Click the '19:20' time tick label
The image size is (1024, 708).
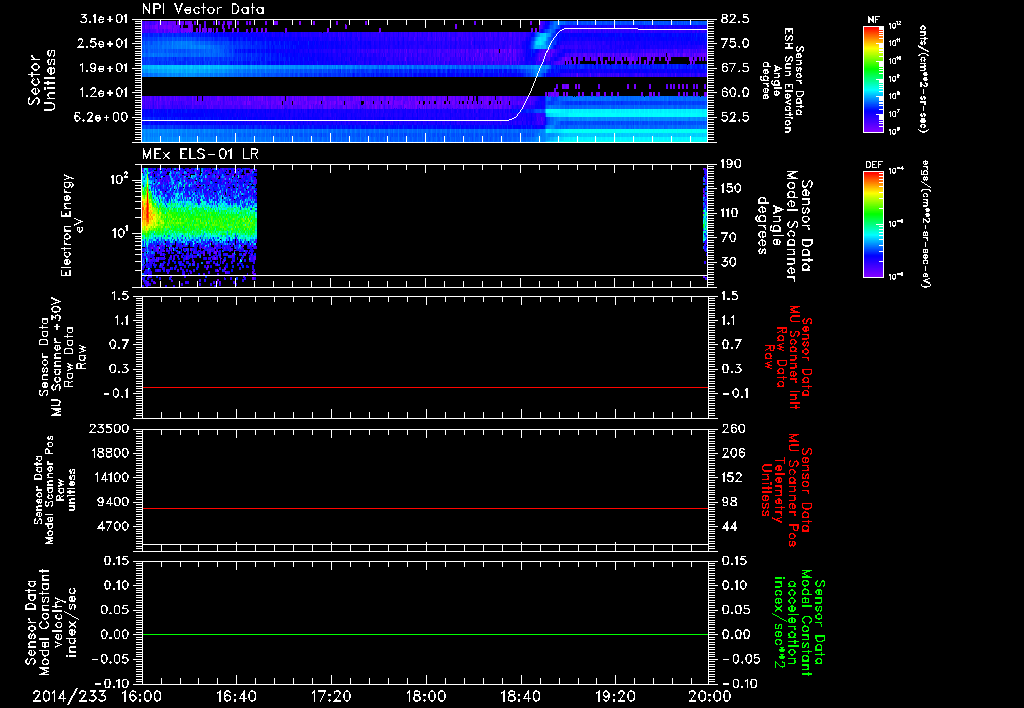(615, 697)
